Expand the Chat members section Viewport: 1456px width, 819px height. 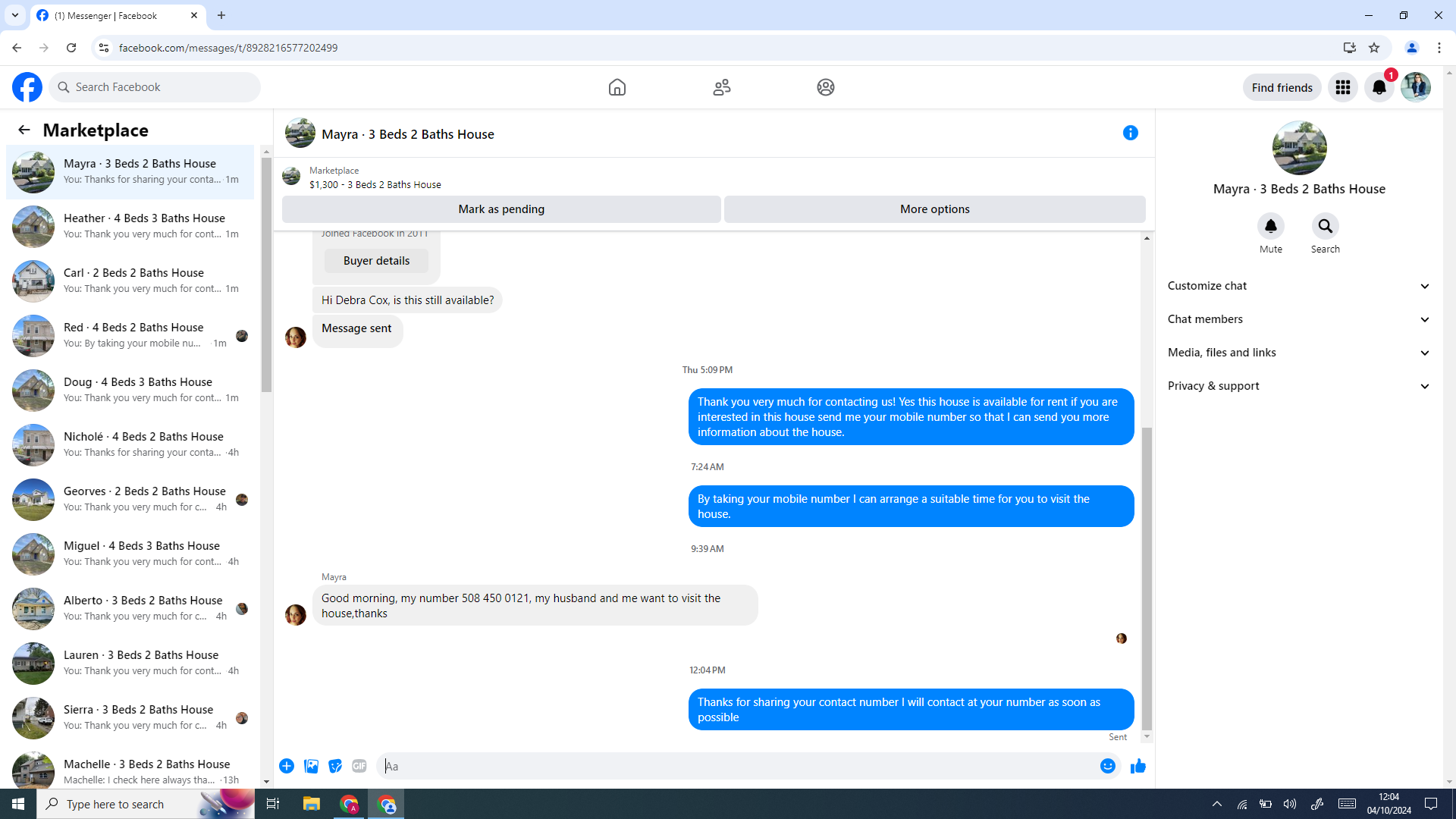click(1299, 319)
